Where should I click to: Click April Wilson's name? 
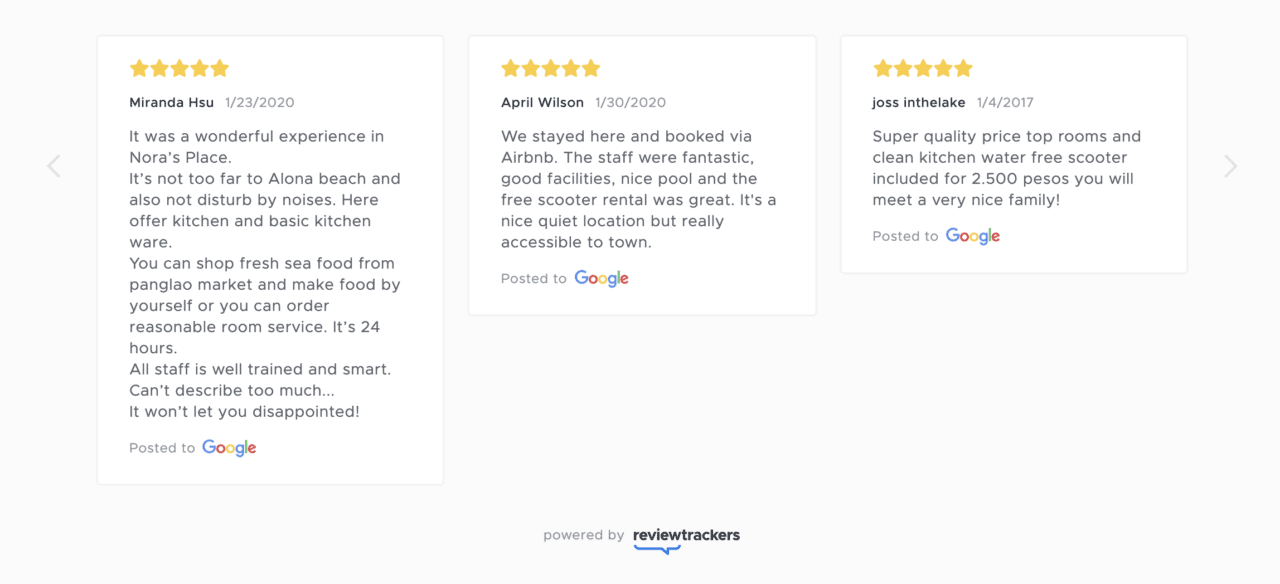pos(541,102)
